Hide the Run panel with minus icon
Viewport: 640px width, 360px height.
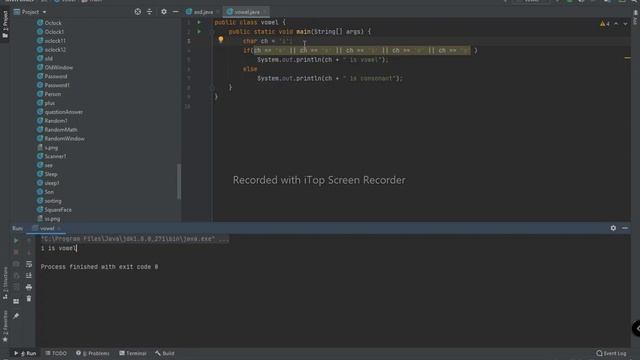click(625, 228)
